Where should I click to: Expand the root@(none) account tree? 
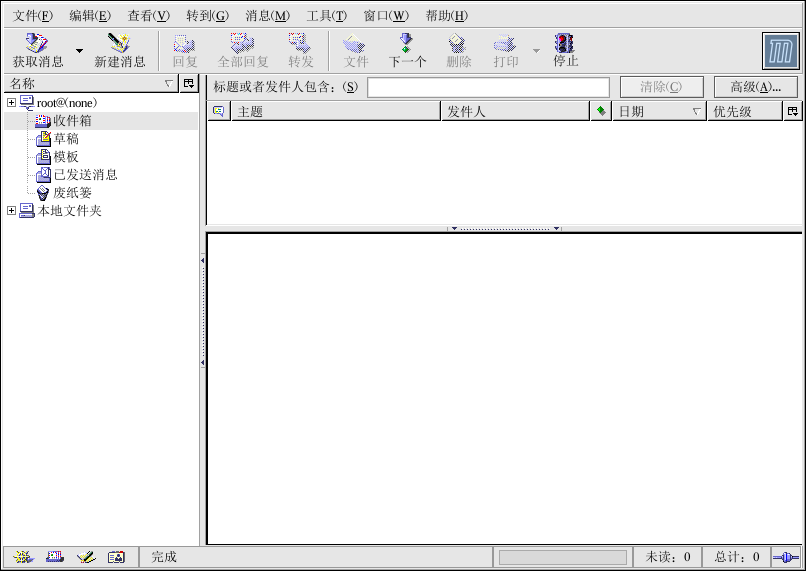(x=11, y=103)
